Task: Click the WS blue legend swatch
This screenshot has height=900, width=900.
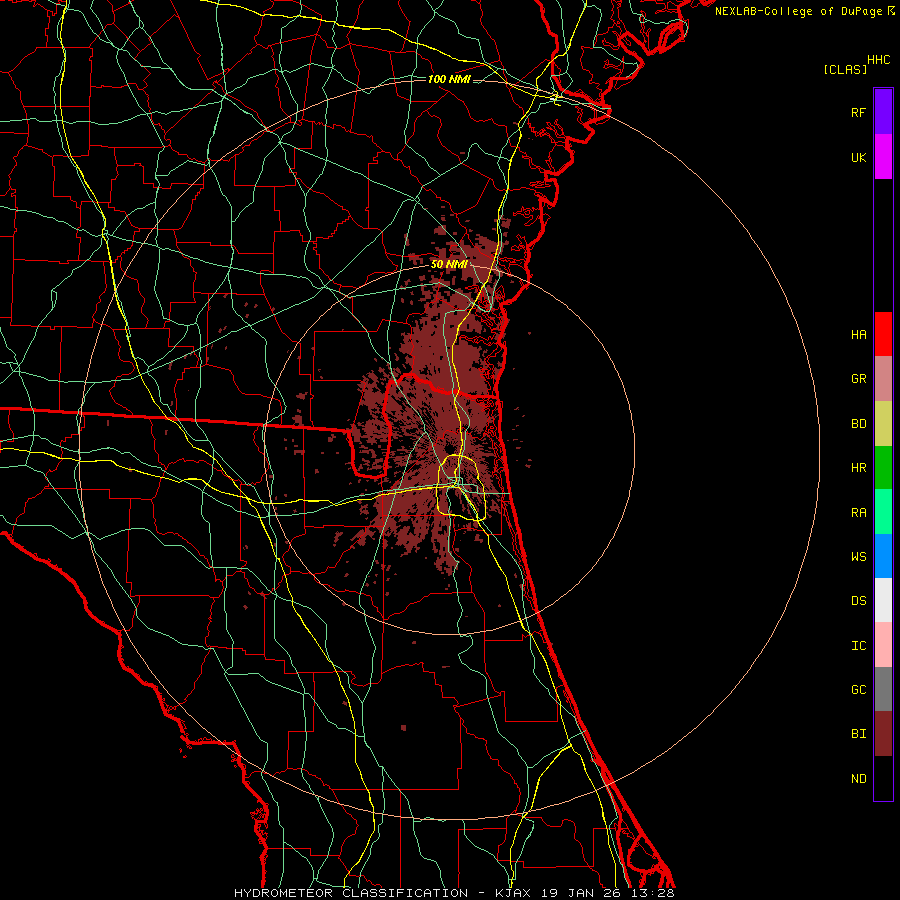Action: pos(883,556)
